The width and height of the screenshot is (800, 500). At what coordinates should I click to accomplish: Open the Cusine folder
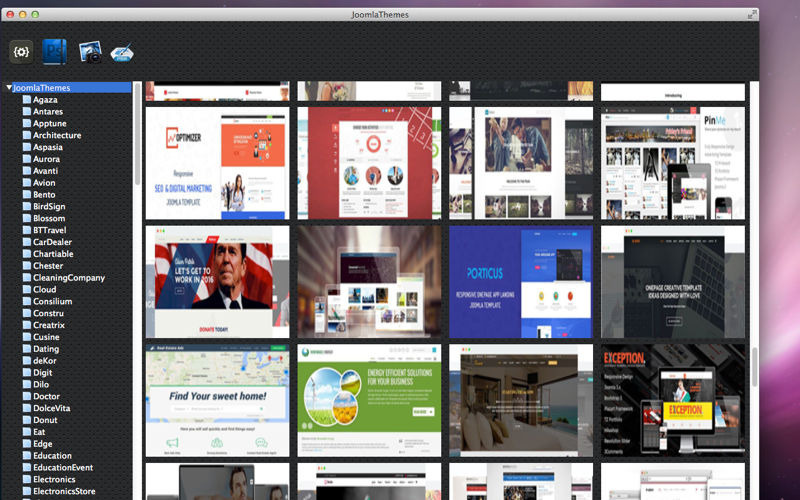point(46,337)
